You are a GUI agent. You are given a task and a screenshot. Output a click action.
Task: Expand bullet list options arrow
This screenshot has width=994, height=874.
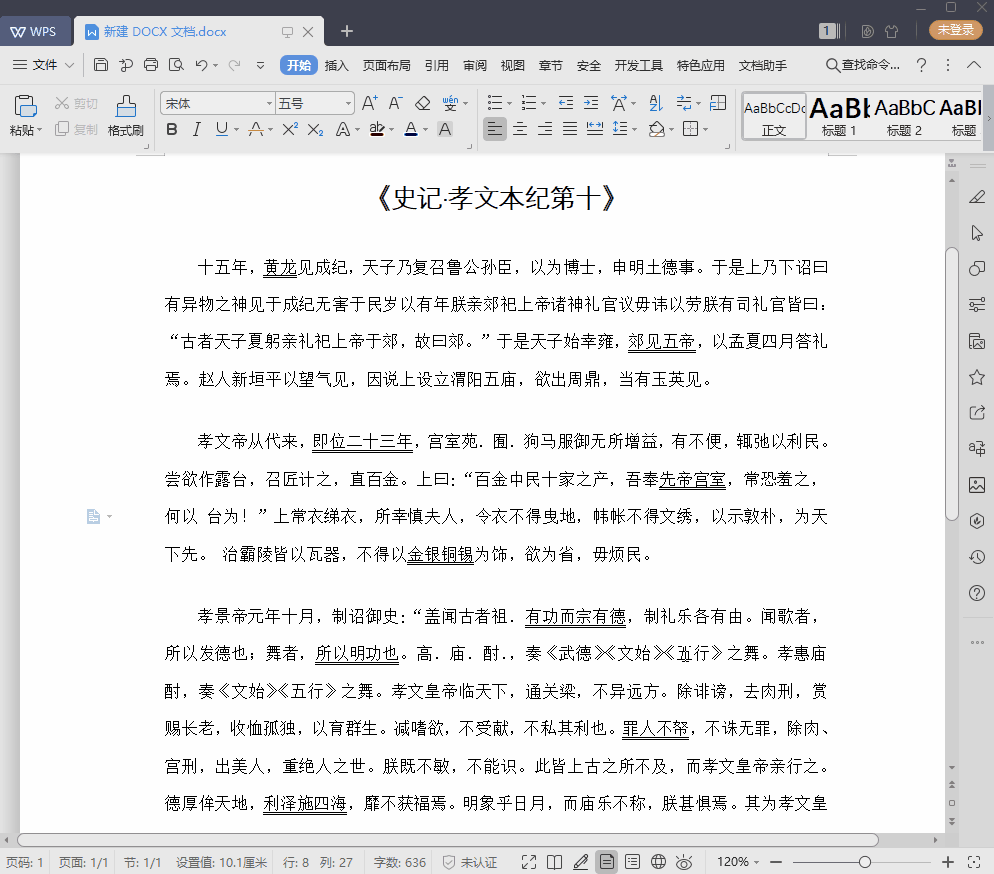point(508,103)
